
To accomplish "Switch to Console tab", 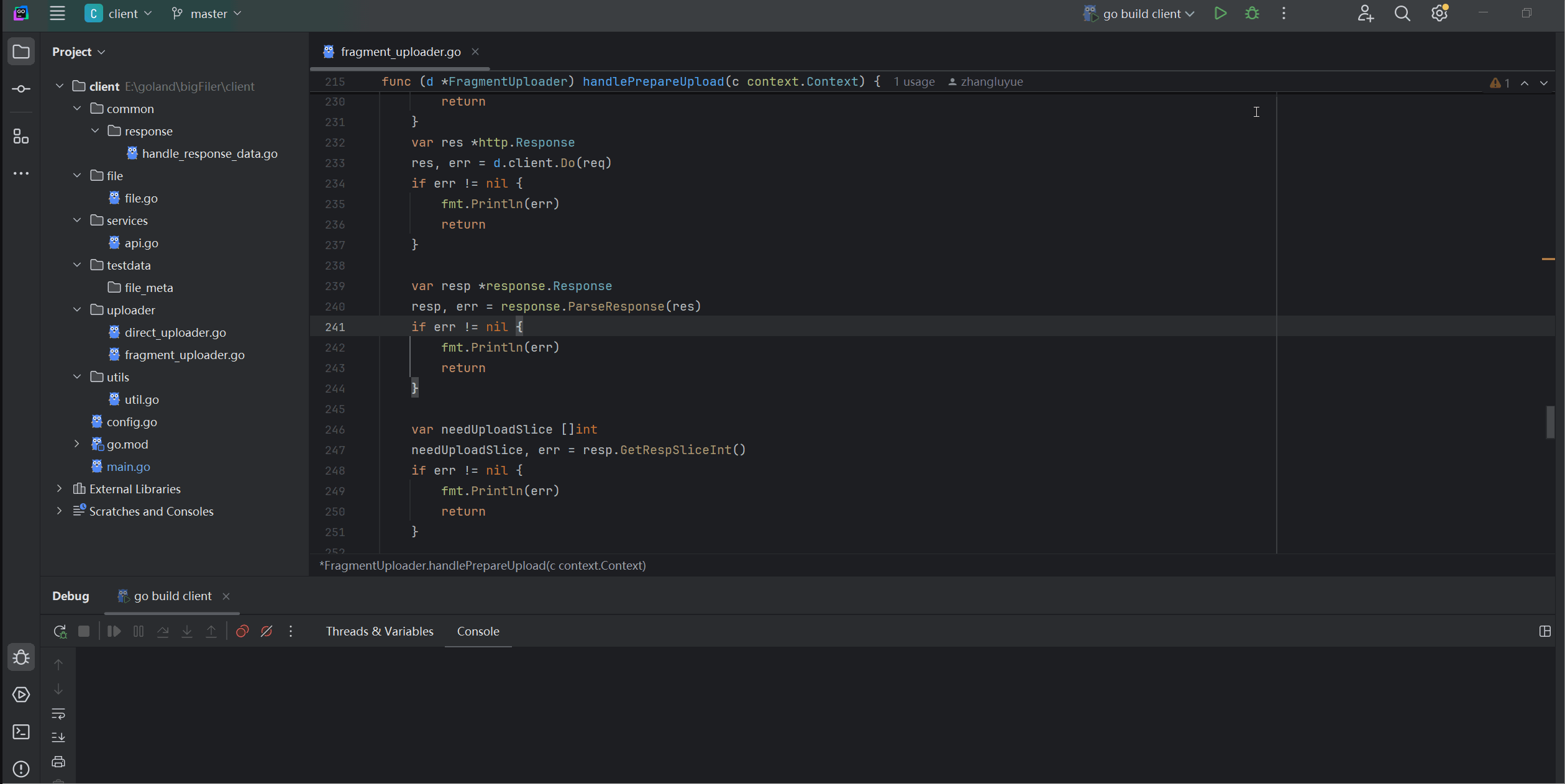I will tap(478, 631).
